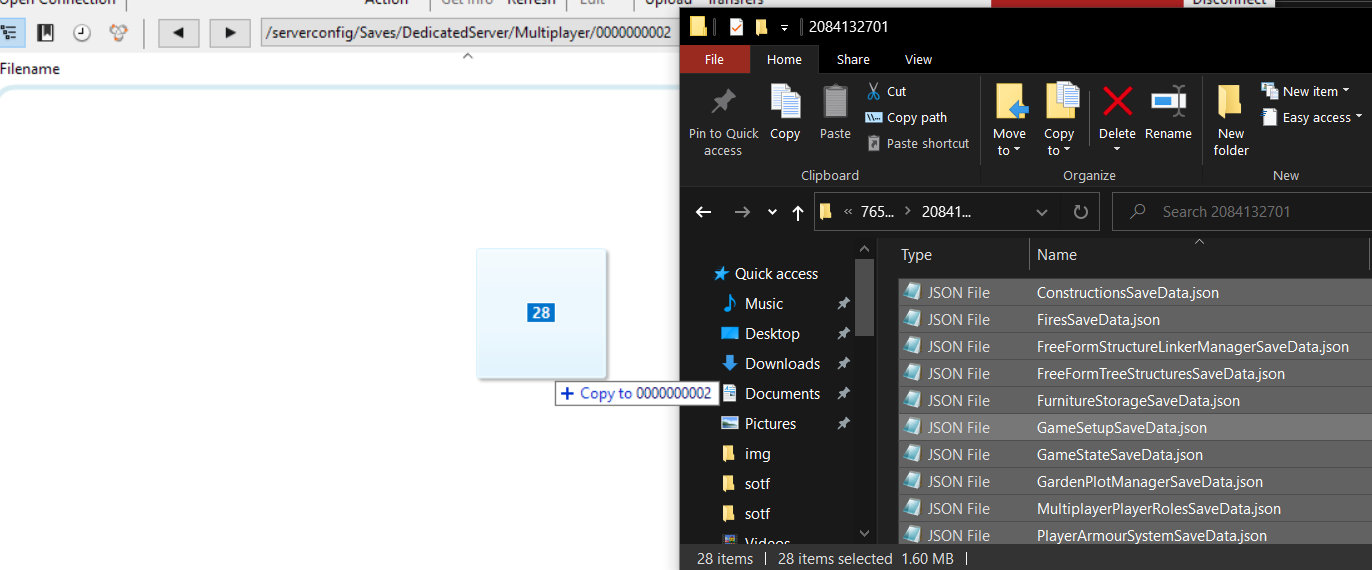Open Downloads in Quick access
The image size is (1372, 570).
782,363
